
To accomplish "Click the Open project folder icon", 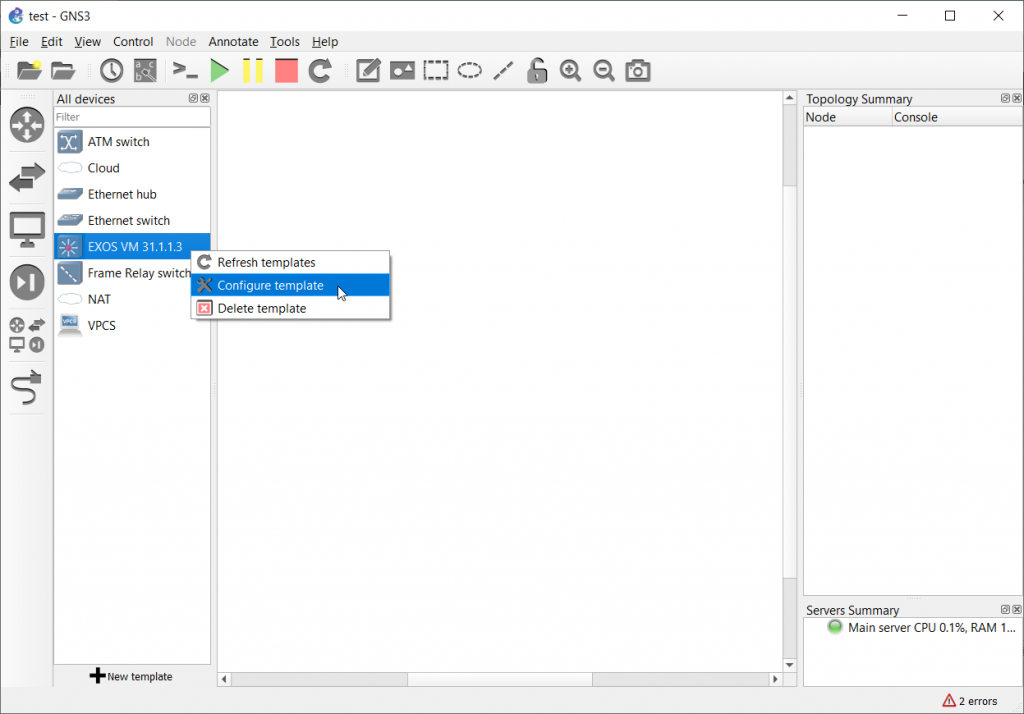I will (x=63, y=70).
